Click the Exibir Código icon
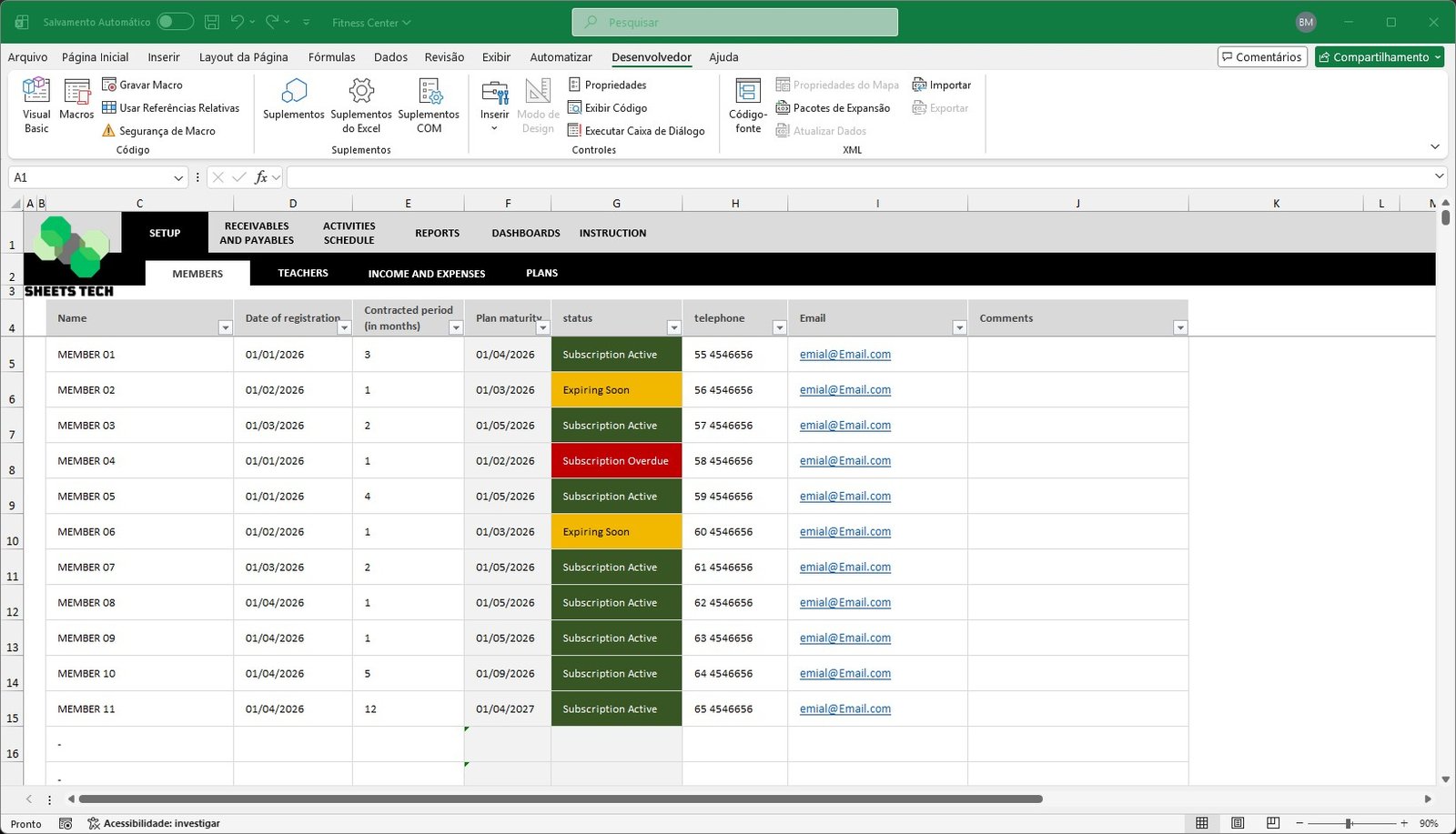Screen dimensions: 1456x834 click(574, 107)
